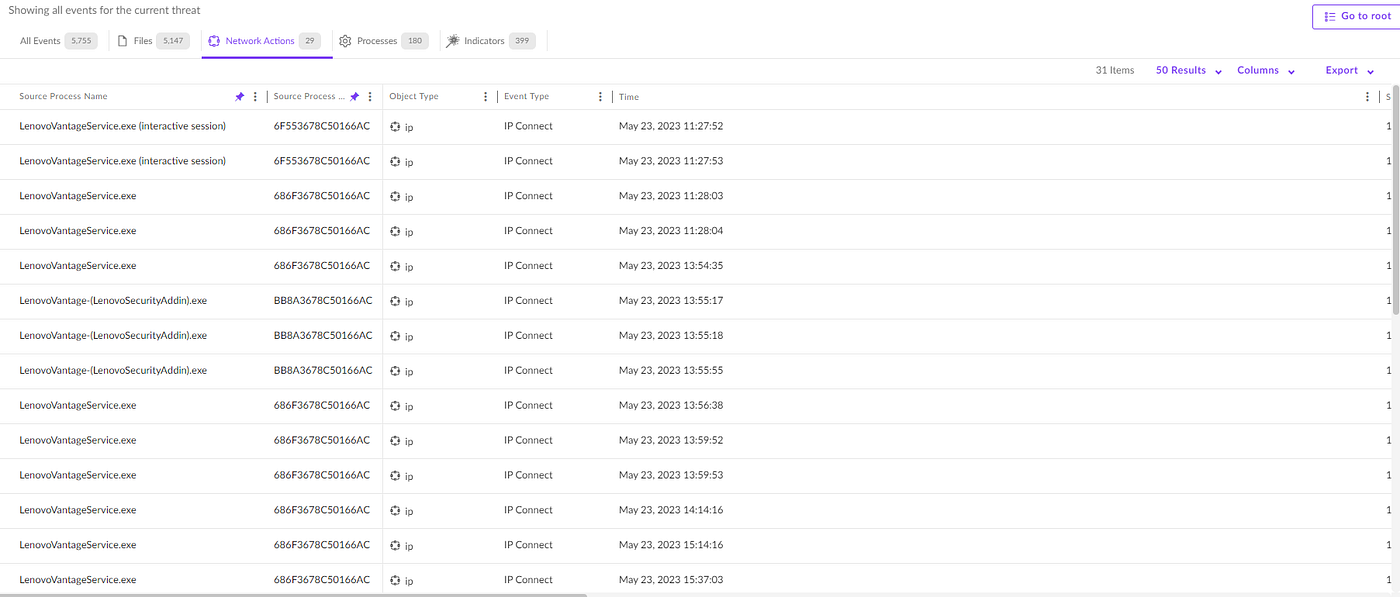
Task: Click LenovoVantageService.exe in the 11:28:03 row
Action: [77, 196]
